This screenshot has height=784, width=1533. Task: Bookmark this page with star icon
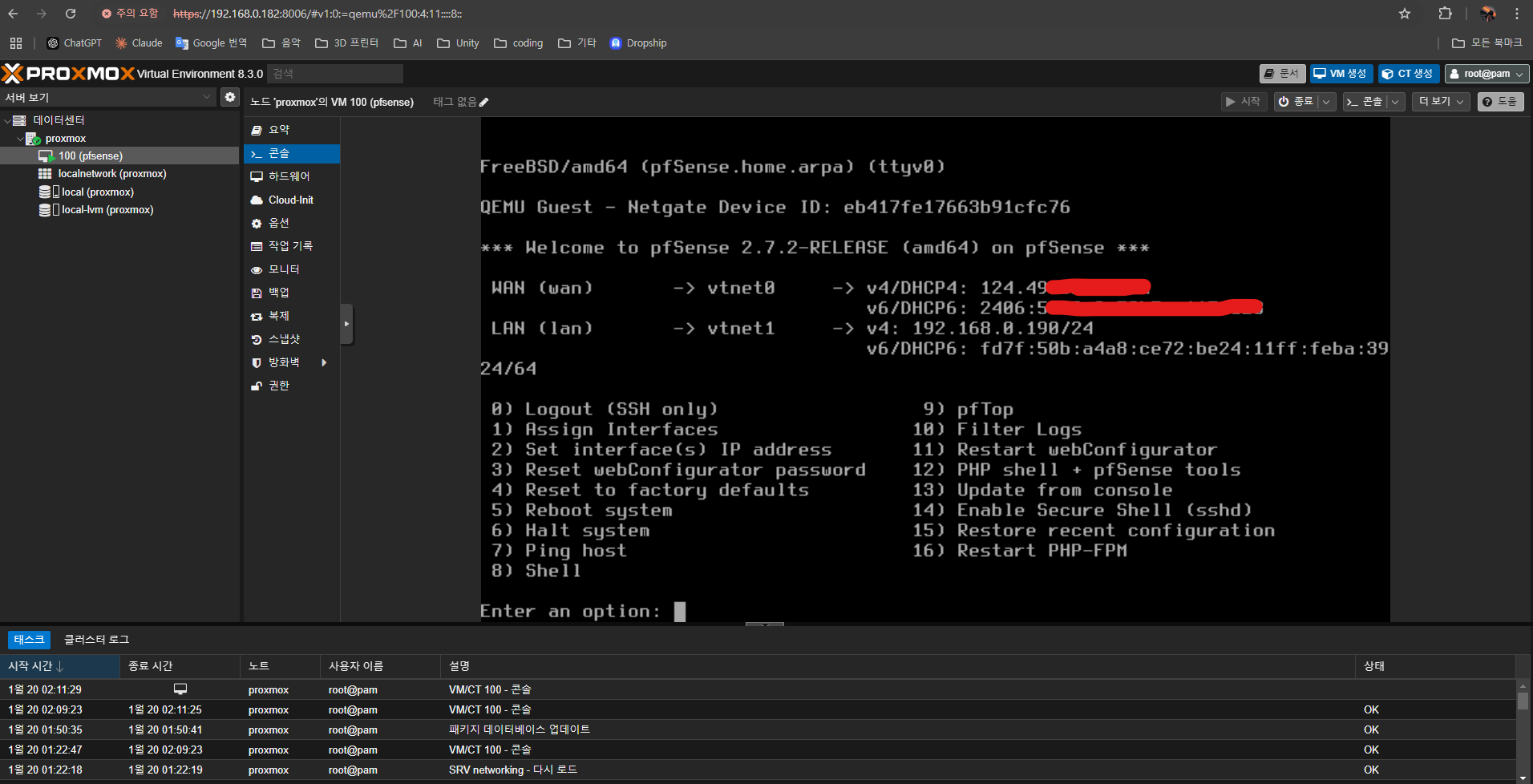point(1405,14)
